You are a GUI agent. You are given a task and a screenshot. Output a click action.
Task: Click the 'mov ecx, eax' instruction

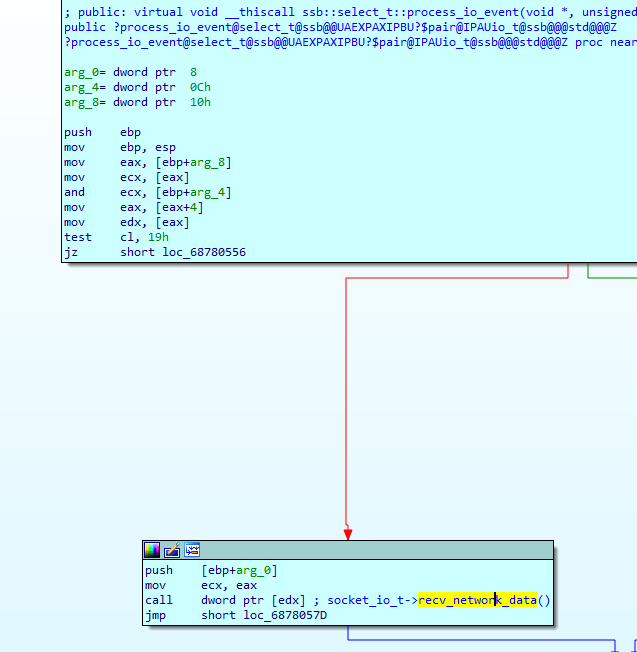tap(201, 585)
